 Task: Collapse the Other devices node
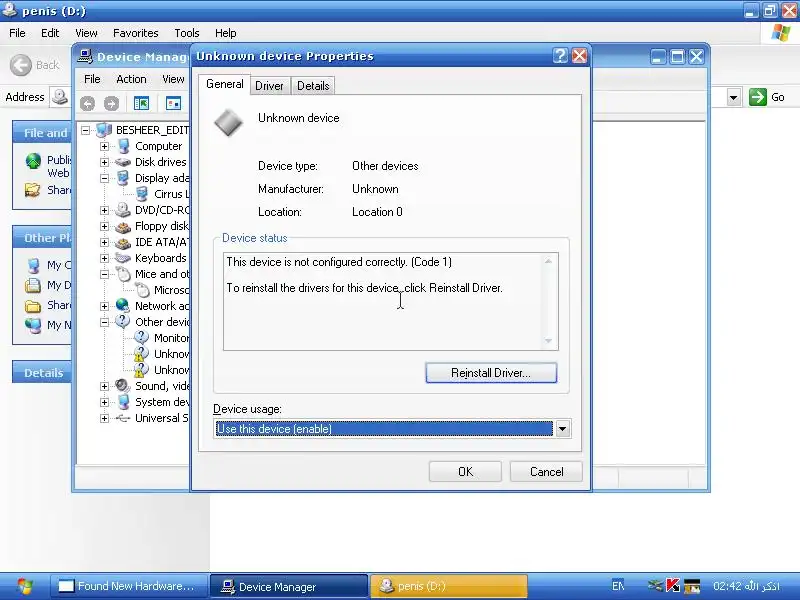coord(104,322)
